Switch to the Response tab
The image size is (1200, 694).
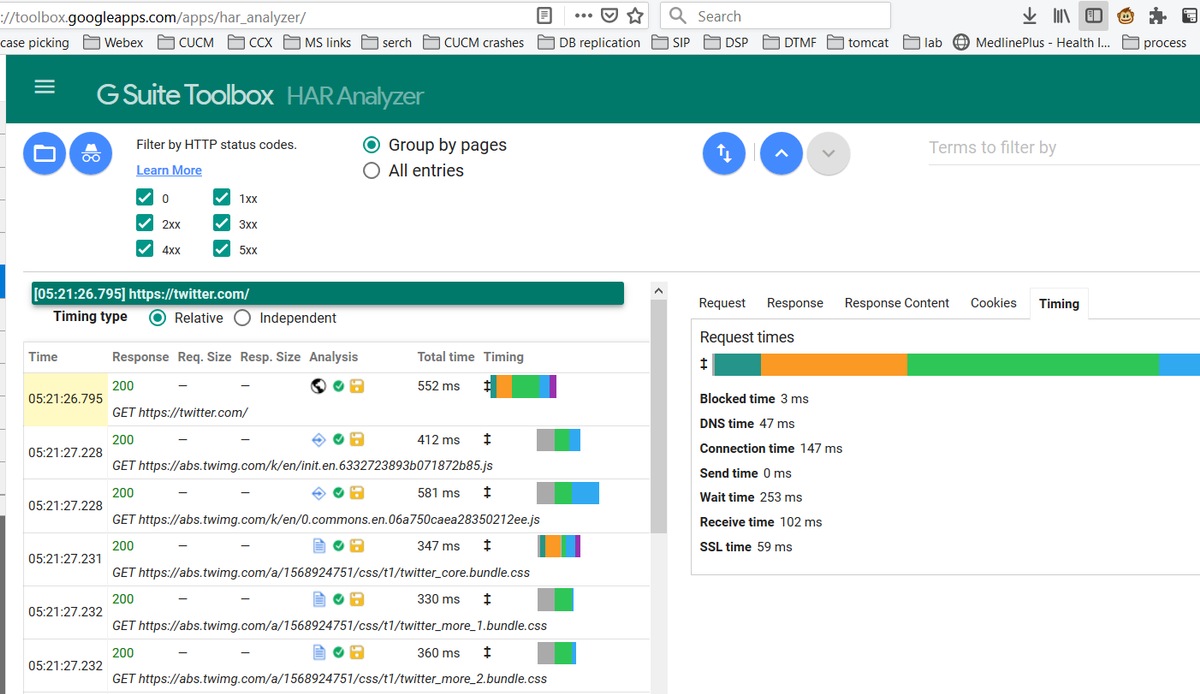coord(795,303)
